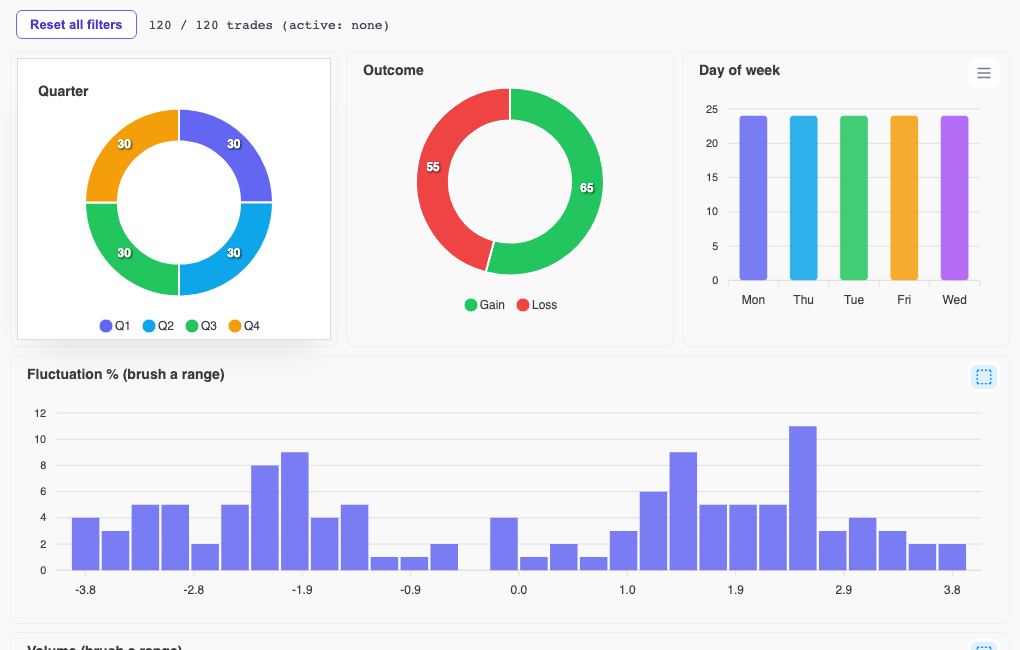Toggle Q3 legend item in Quarter chart

click(201, 326)
